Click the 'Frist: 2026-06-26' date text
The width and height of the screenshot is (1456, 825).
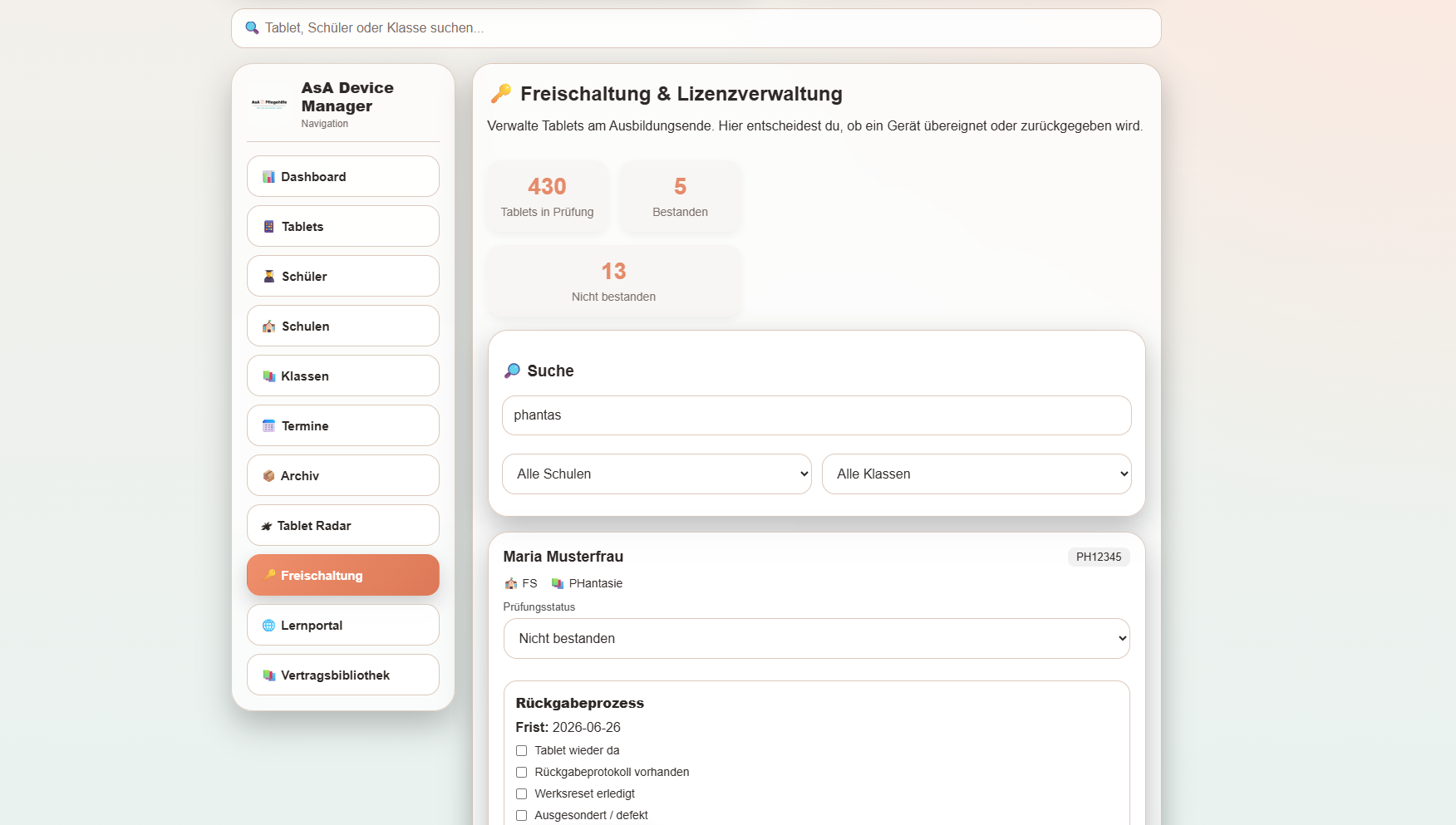point(568,727)
